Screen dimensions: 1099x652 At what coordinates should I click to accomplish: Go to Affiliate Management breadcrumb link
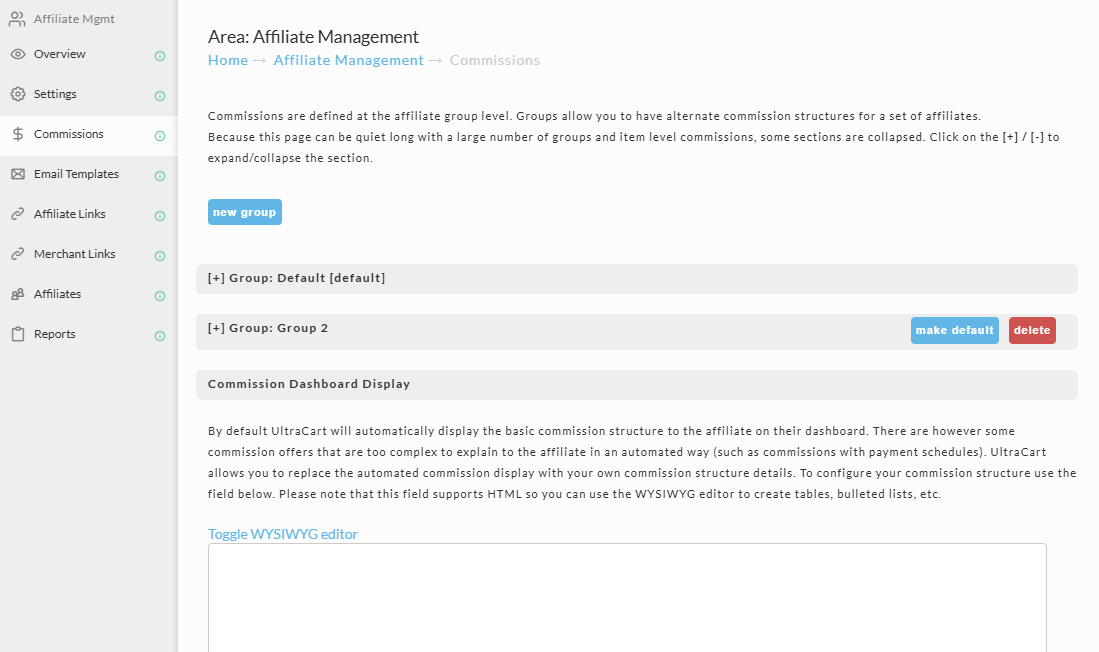348,60
